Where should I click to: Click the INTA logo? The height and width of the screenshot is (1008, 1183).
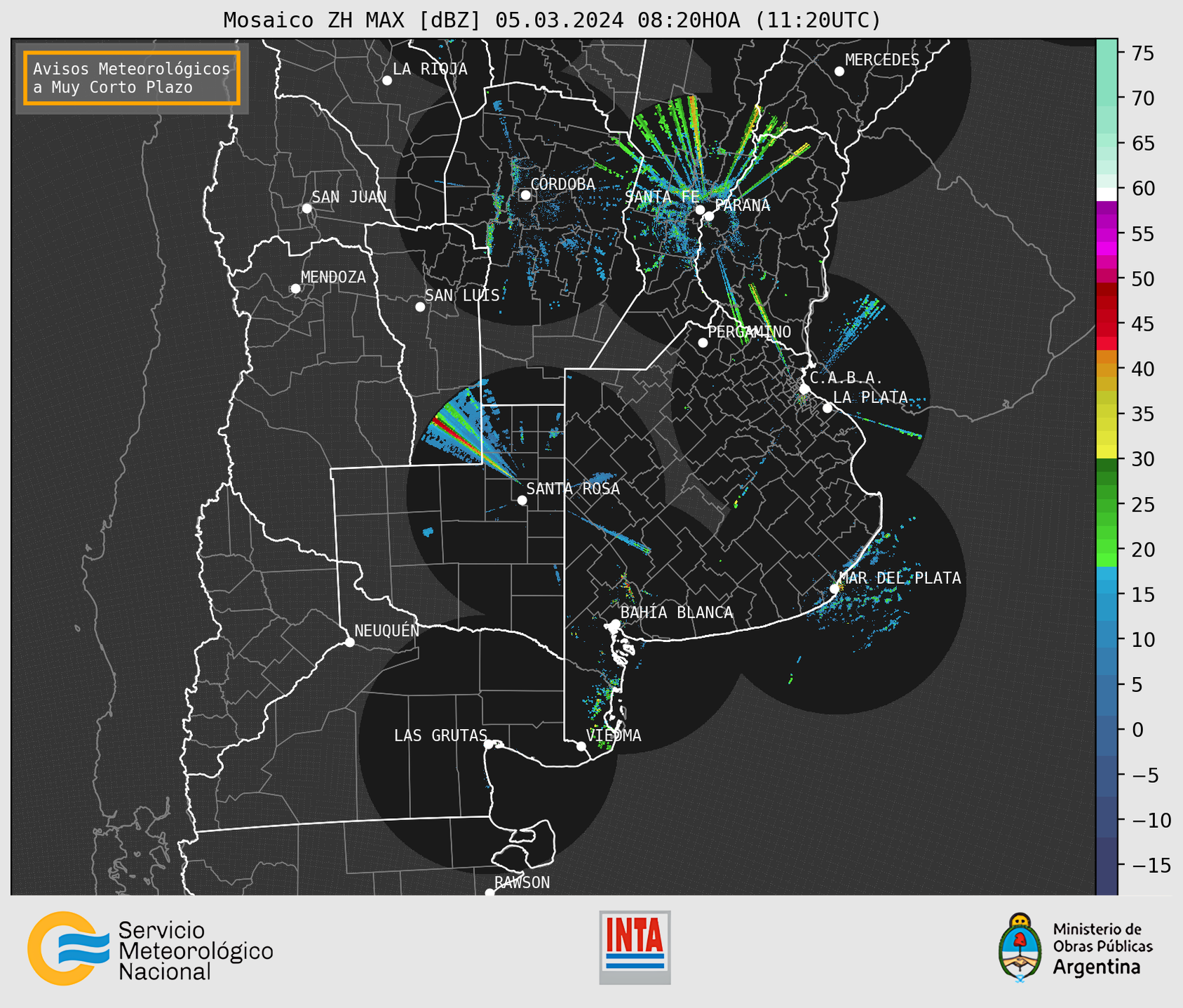click(635, 947)
